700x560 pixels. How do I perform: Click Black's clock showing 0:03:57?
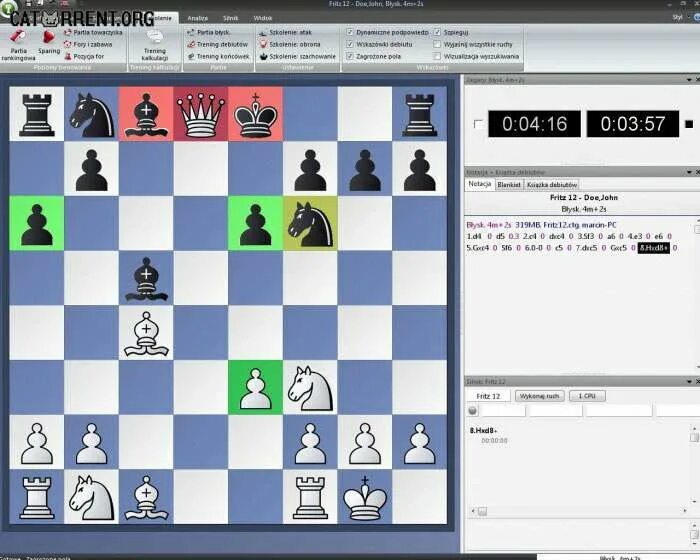click(633, 124)
